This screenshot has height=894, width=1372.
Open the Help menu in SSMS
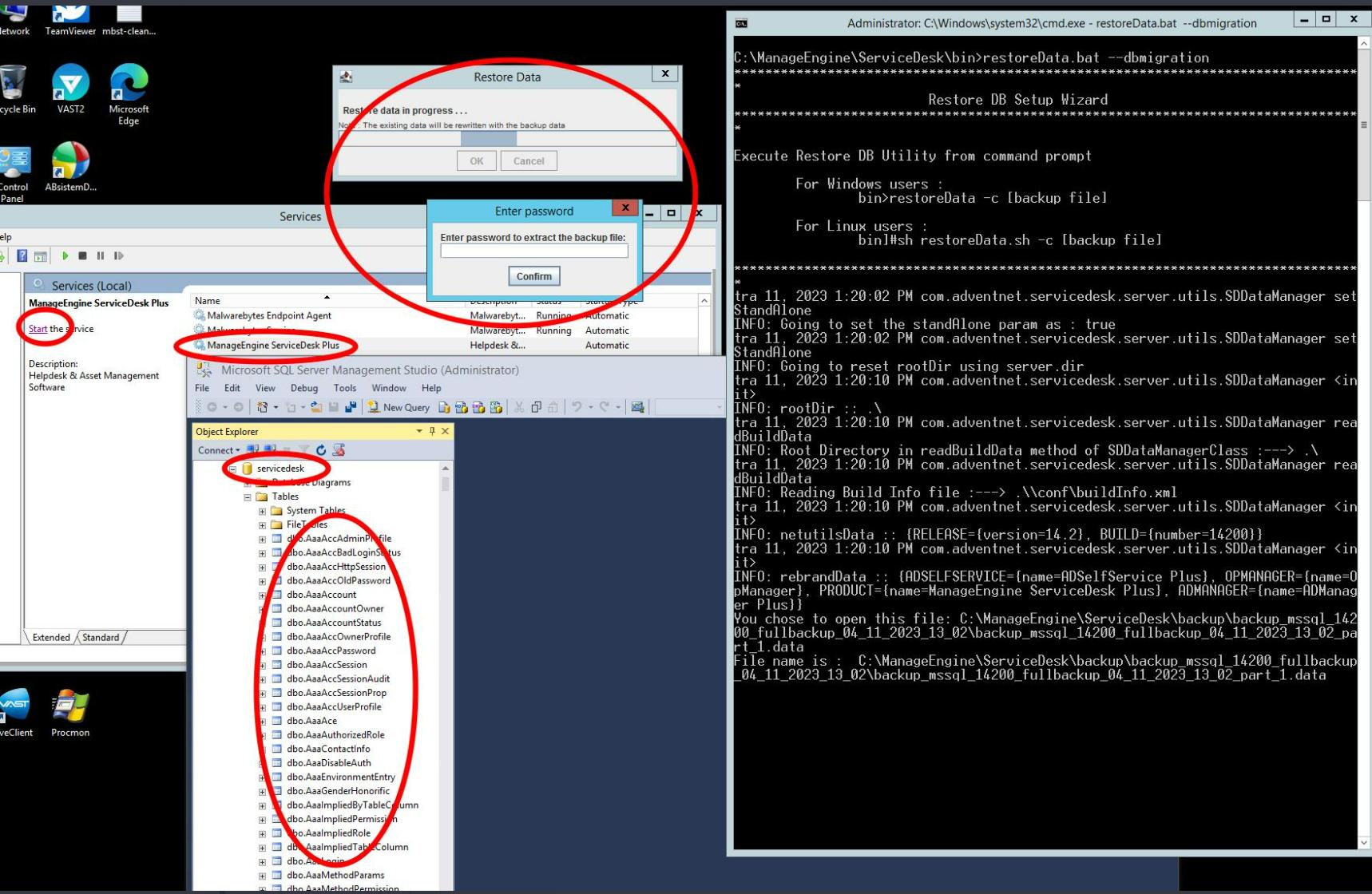click(431, 388)
